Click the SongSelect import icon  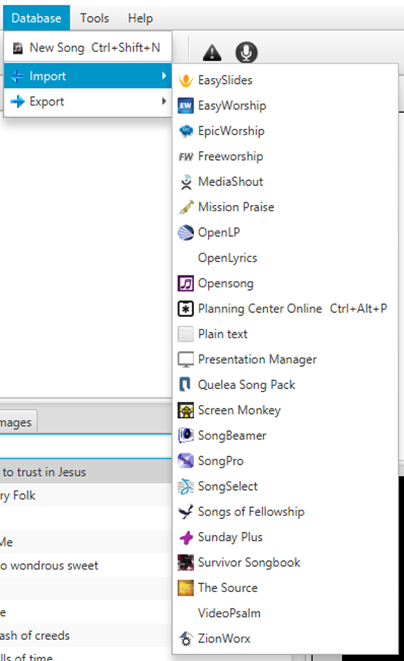186,486
